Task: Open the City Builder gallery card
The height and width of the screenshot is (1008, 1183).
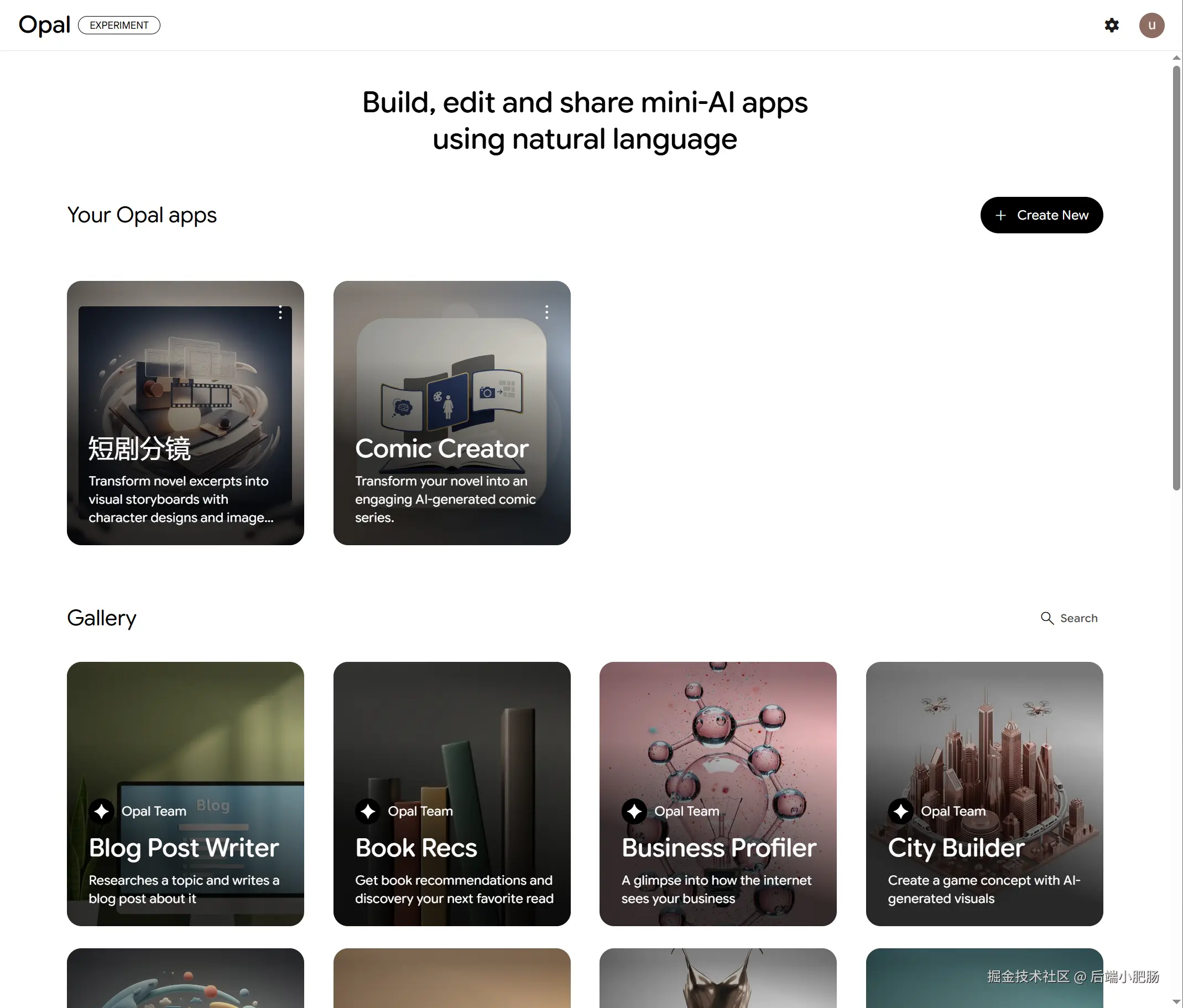Action: point(984,793)
